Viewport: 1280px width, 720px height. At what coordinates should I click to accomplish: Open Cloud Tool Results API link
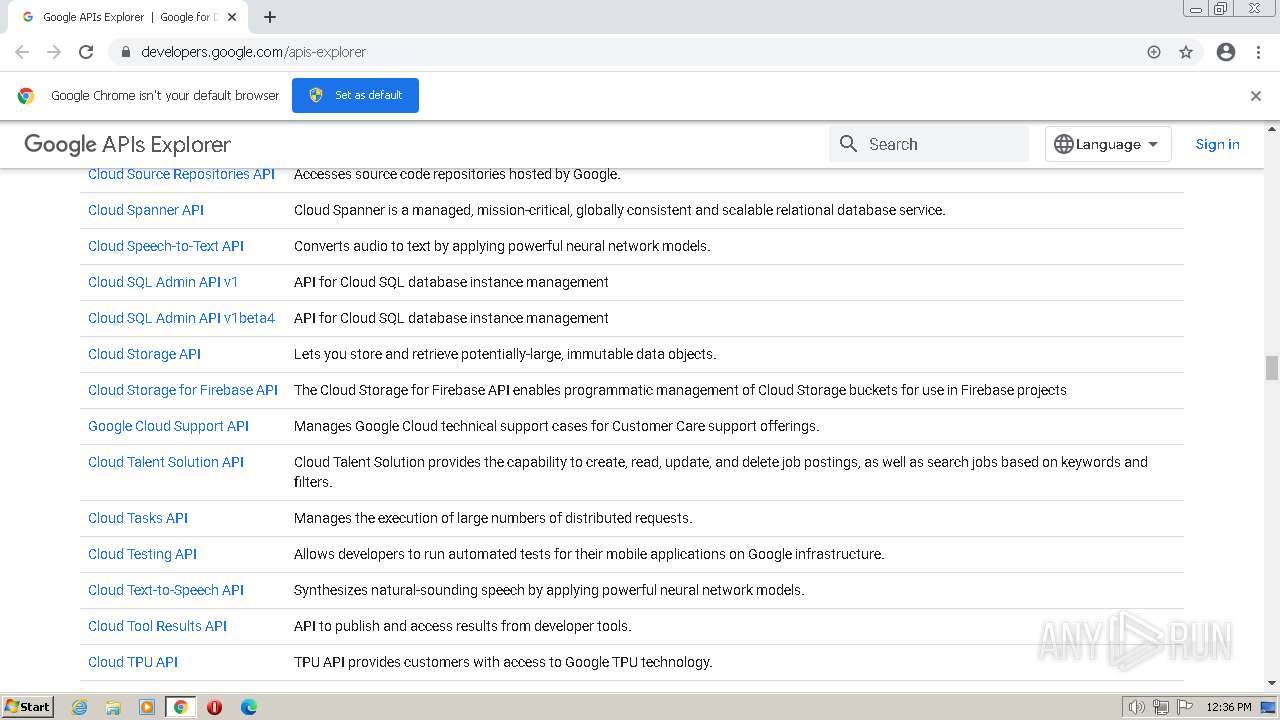(x=157, y=626)
